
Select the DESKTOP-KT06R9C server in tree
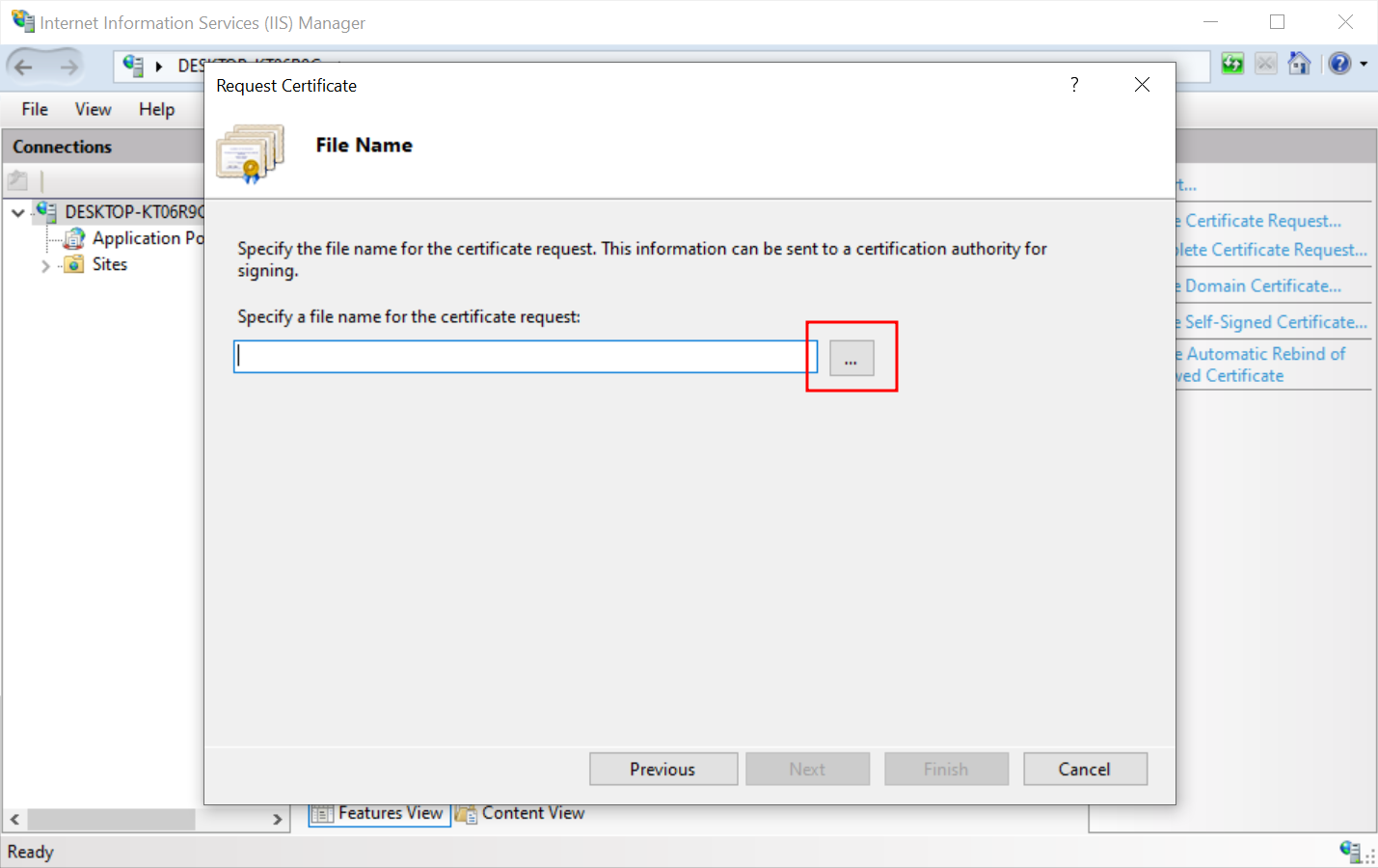pyautogui.click(x=134, y=212)
